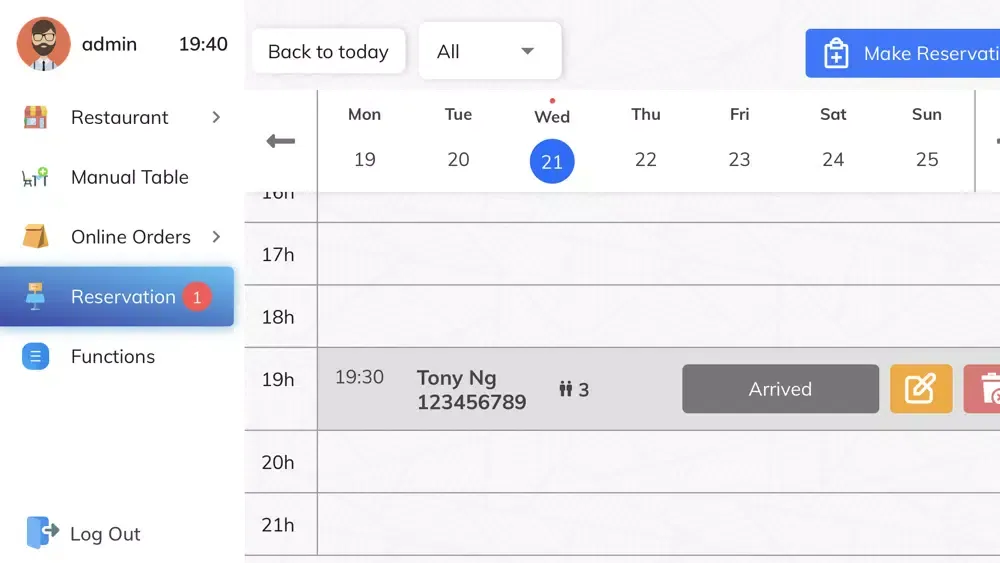Select Thursday 22 in the week calendar
The image size is (1000, 563).
(x=646, y=160)
